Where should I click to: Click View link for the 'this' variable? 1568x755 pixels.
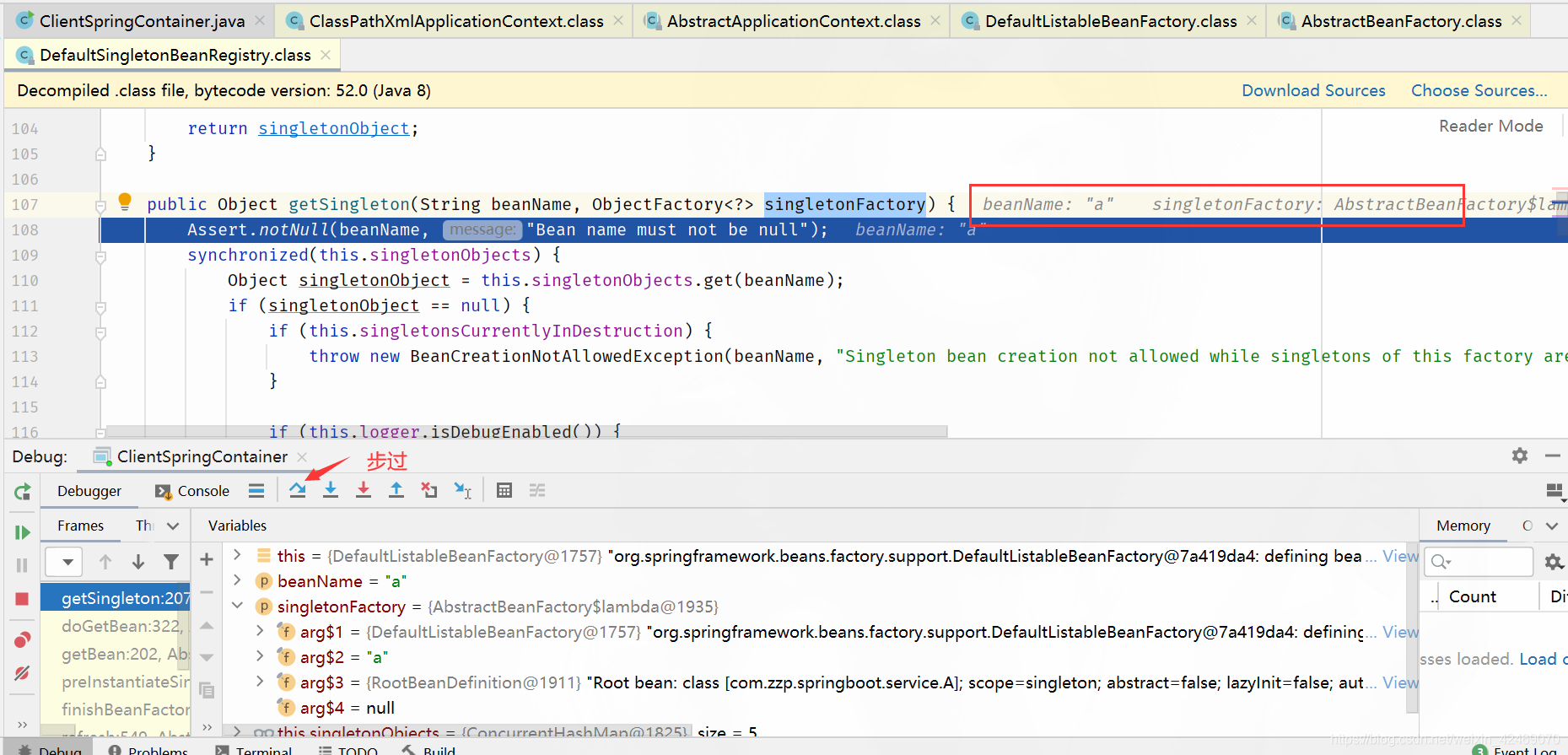click(x=1400, y=556)
